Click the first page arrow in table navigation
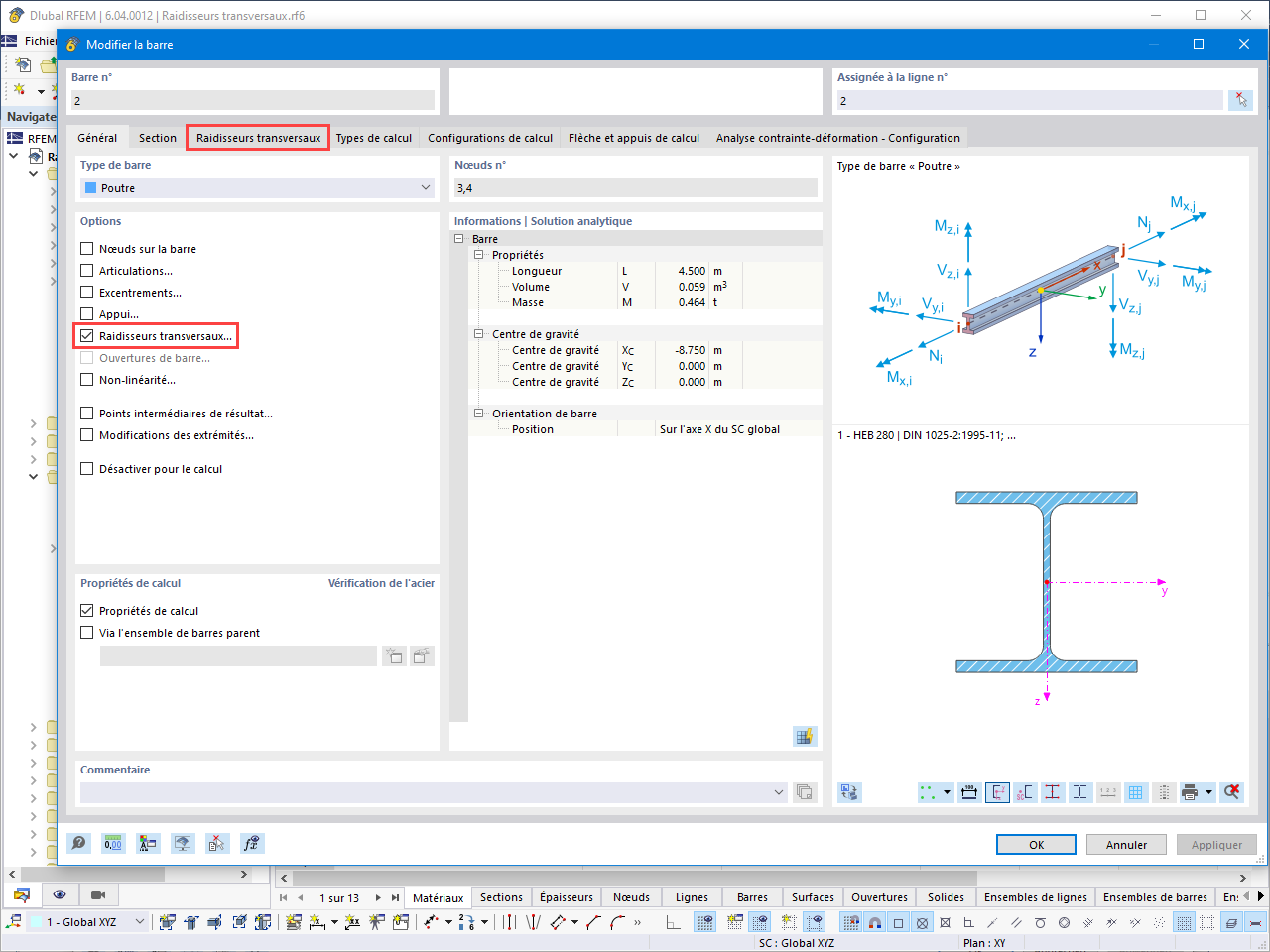Image resolution: width=1270 pixels, height=952 pixels. pyautogui.click(x=284, y=897)
